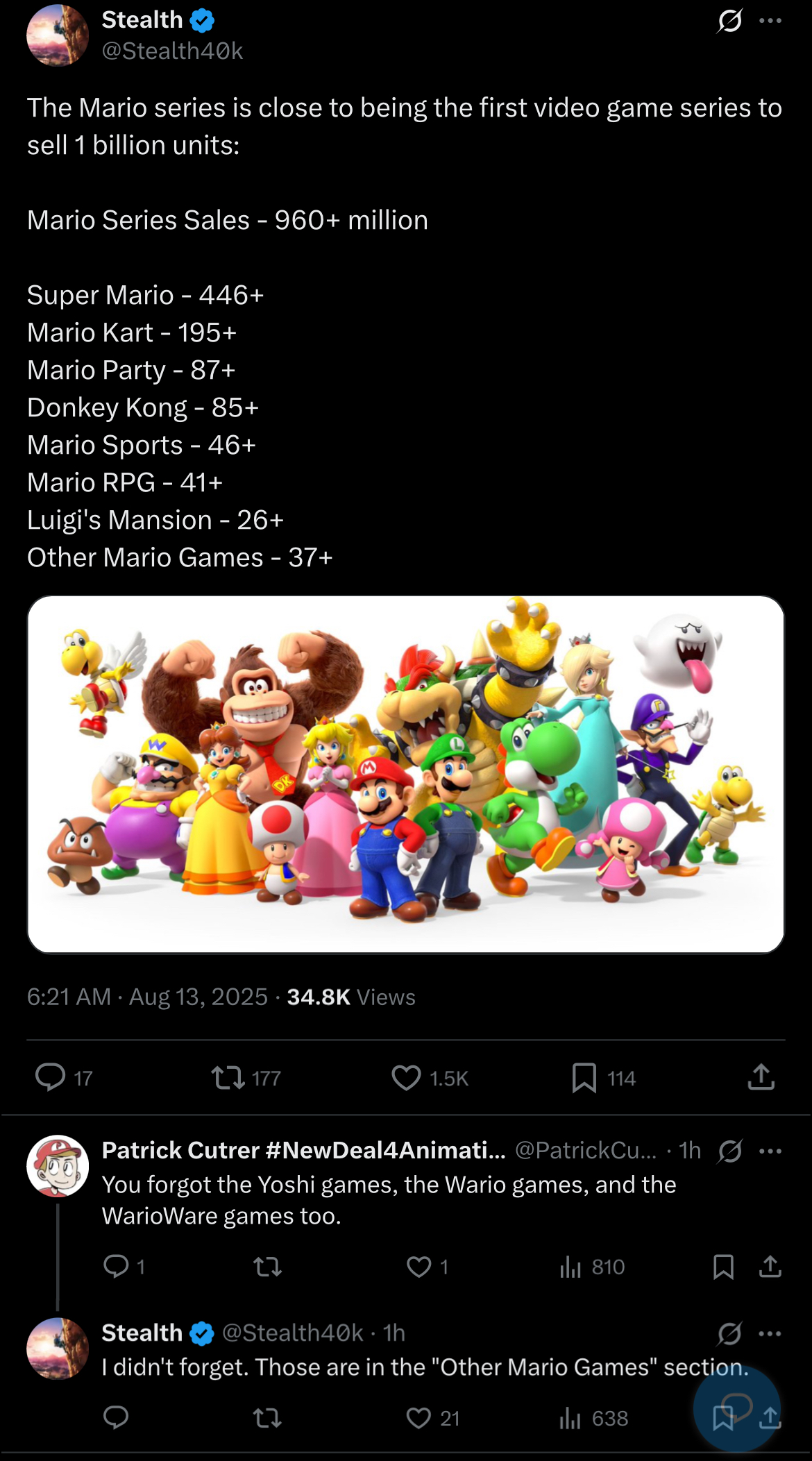812x1461 pixels.
Task: Like Patrick Cutrer's reply
Action: (x=428, y=1267)
